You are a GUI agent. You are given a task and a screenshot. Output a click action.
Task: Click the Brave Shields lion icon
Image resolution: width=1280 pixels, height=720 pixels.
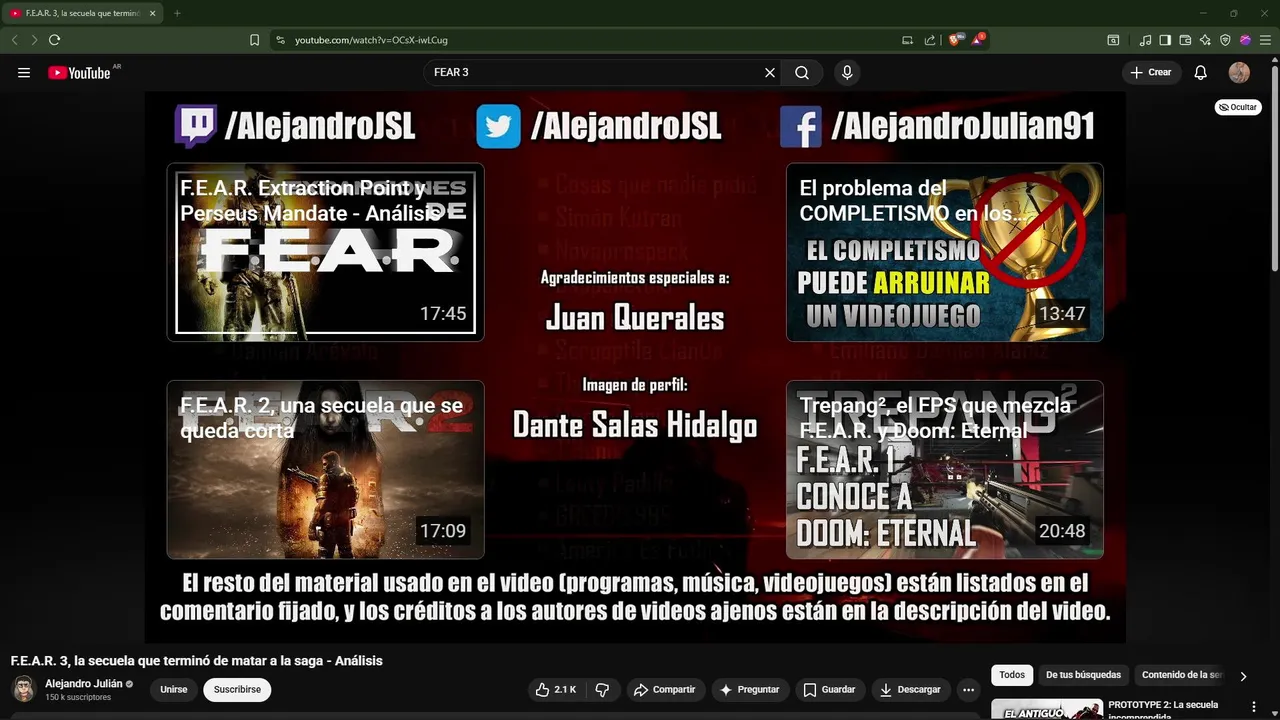pos(955,40)
